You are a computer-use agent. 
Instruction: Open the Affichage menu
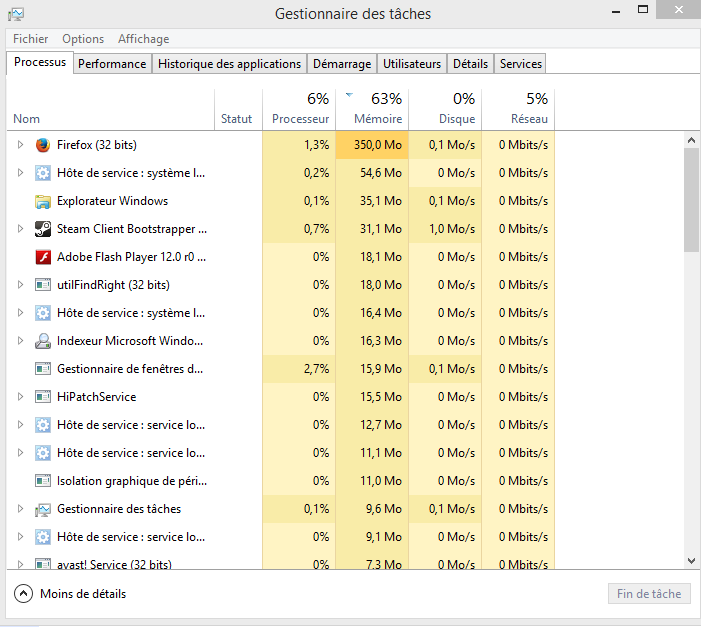coord(144,39)
